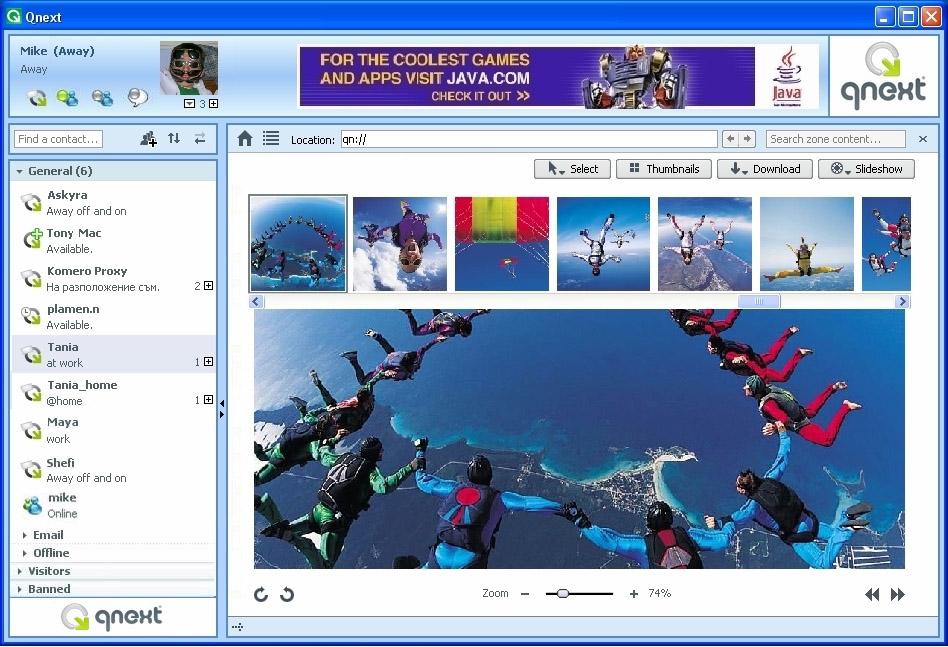
Task: Click the large skydiving preview image
Action: (x=579, y=439)
